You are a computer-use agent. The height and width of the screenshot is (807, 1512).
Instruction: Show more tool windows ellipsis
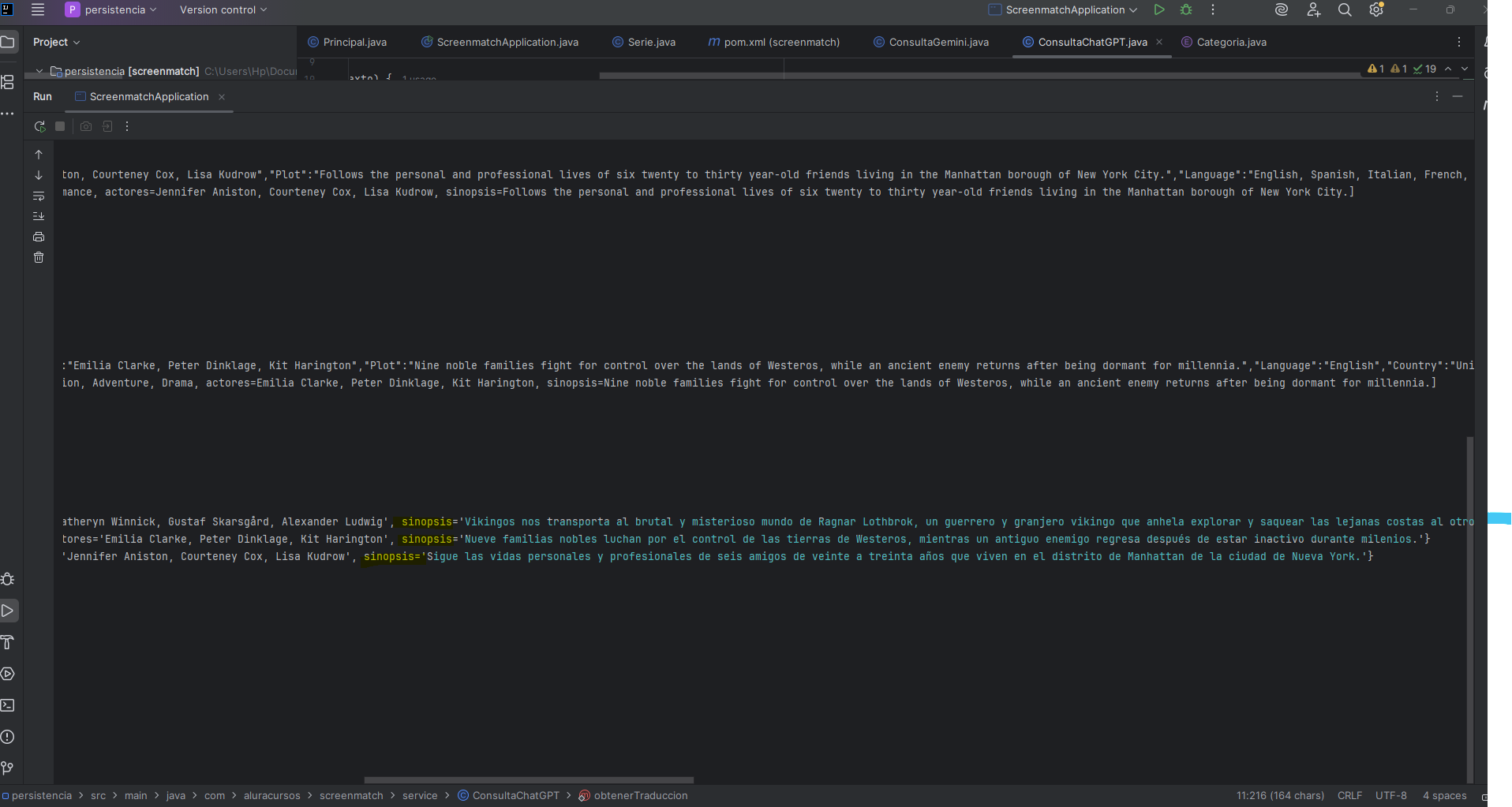8,114
